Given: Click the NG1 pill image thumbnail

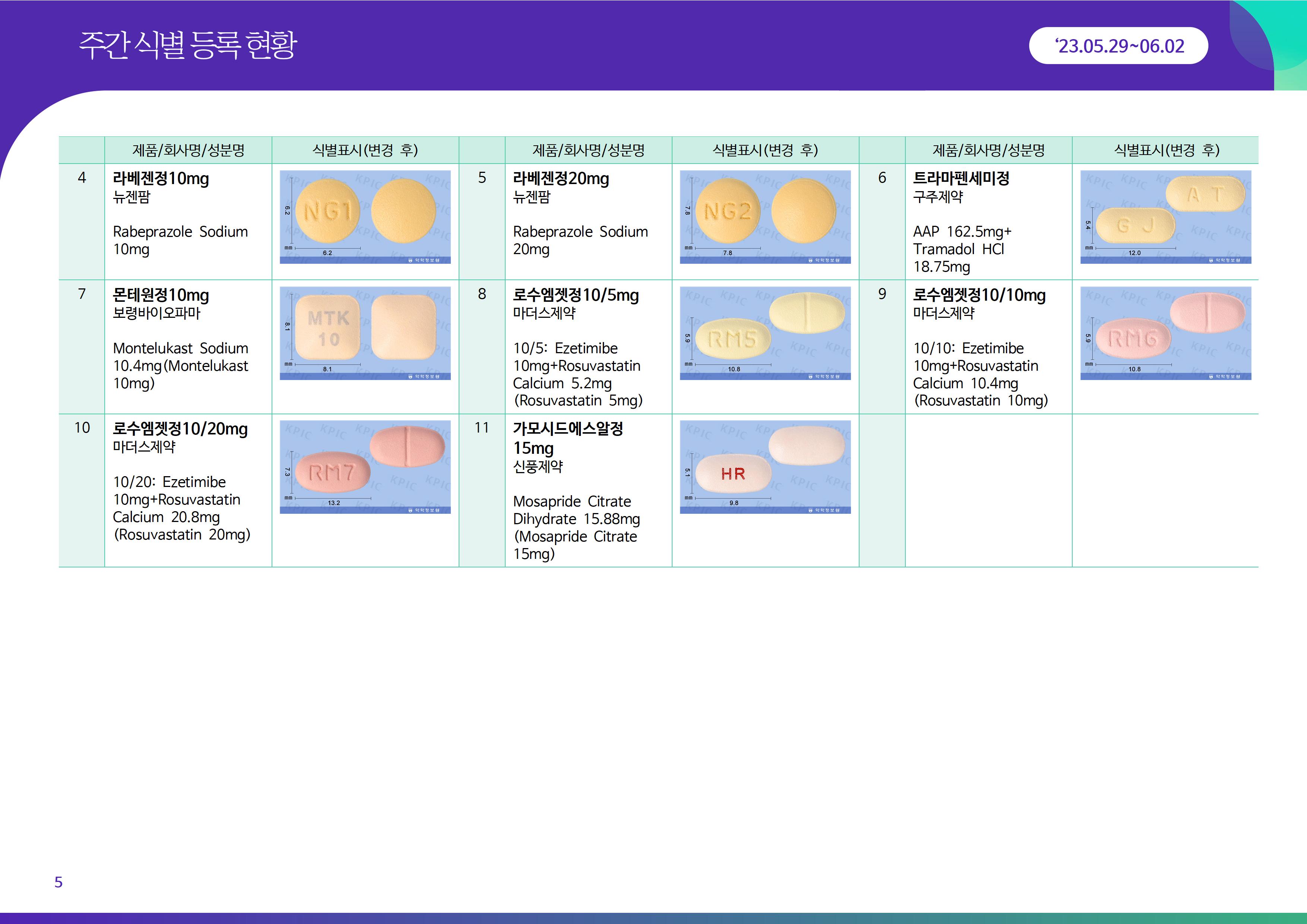Looking at the screenshot, I should [365, 217].
